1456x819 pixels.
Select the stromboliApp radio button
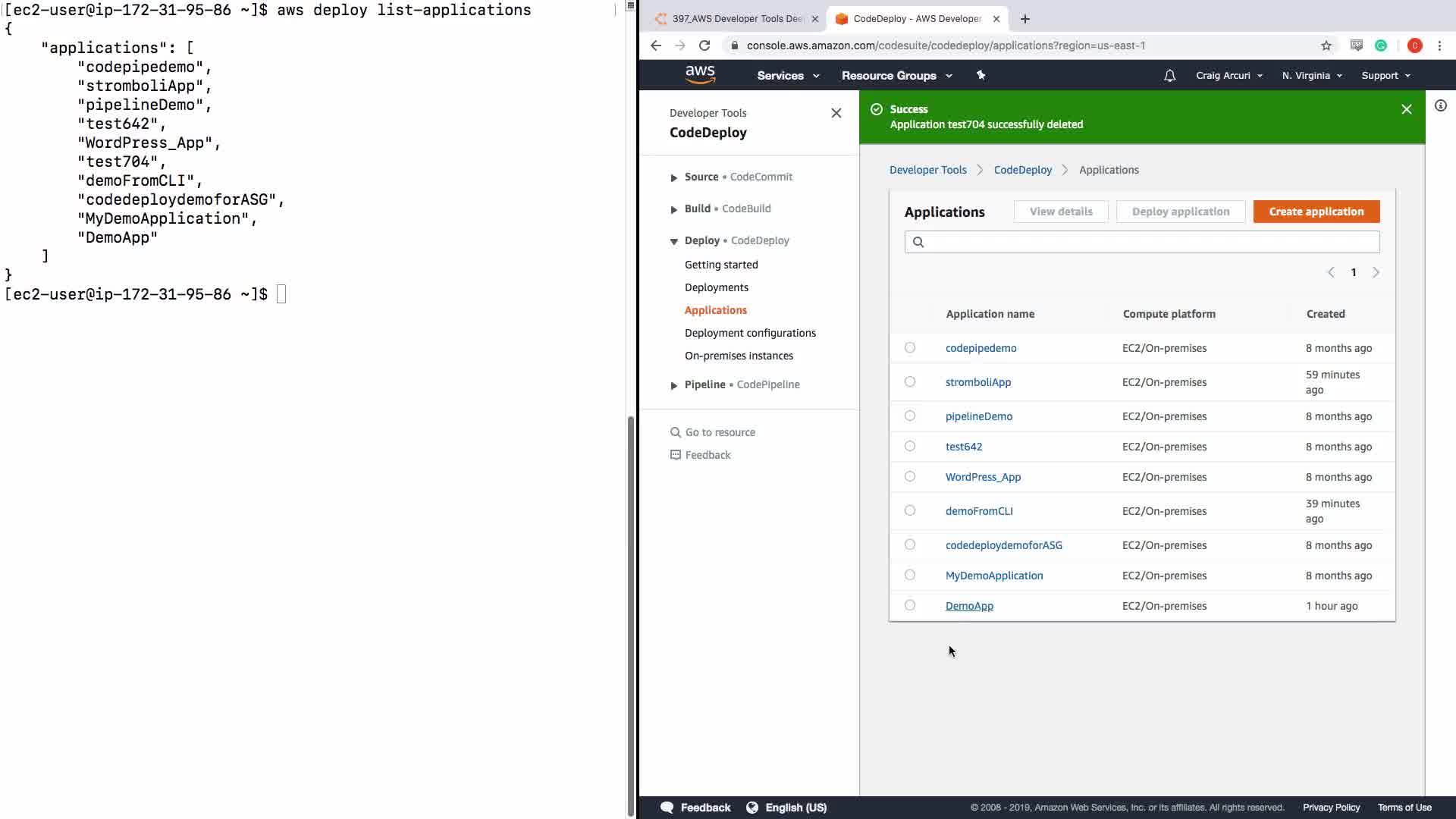[910, 381]
